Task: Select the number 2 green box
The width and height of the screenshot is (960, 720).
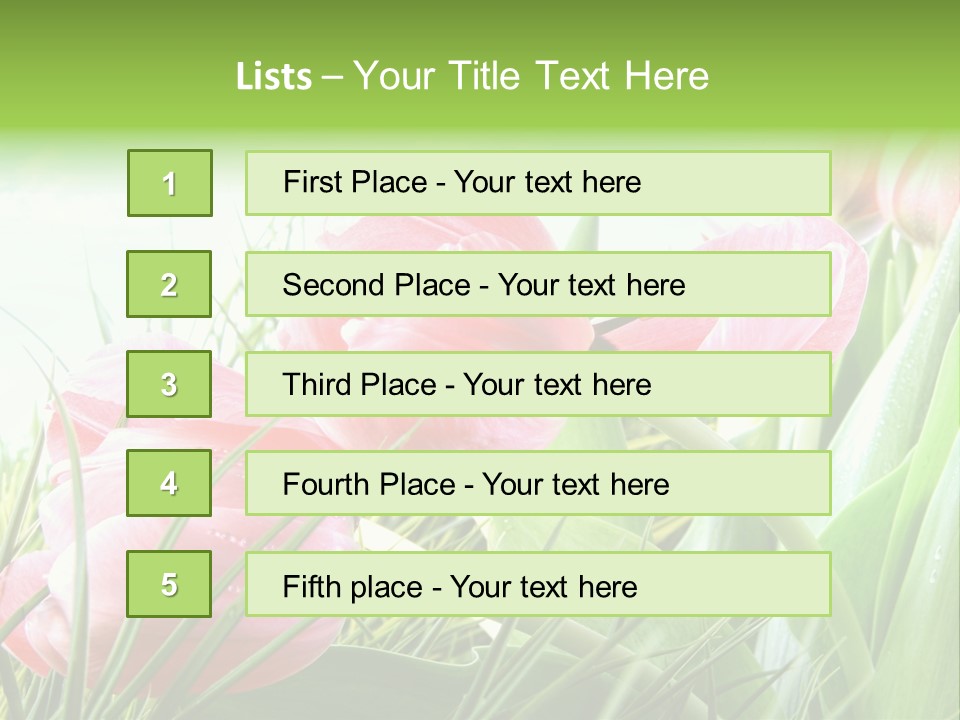Action: [169, 284]
